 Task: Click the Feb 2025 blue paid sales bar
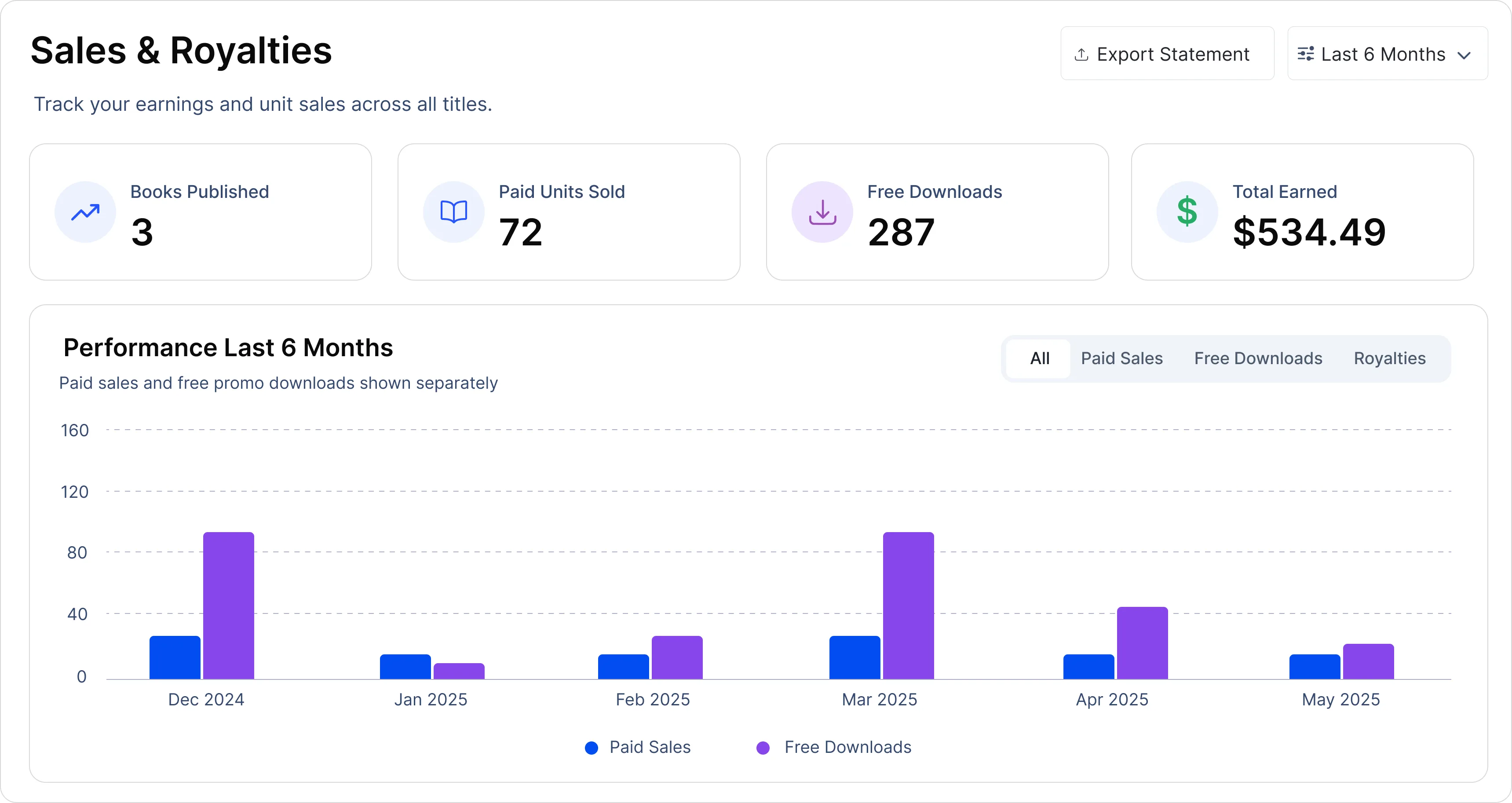(x=623, y=667)
